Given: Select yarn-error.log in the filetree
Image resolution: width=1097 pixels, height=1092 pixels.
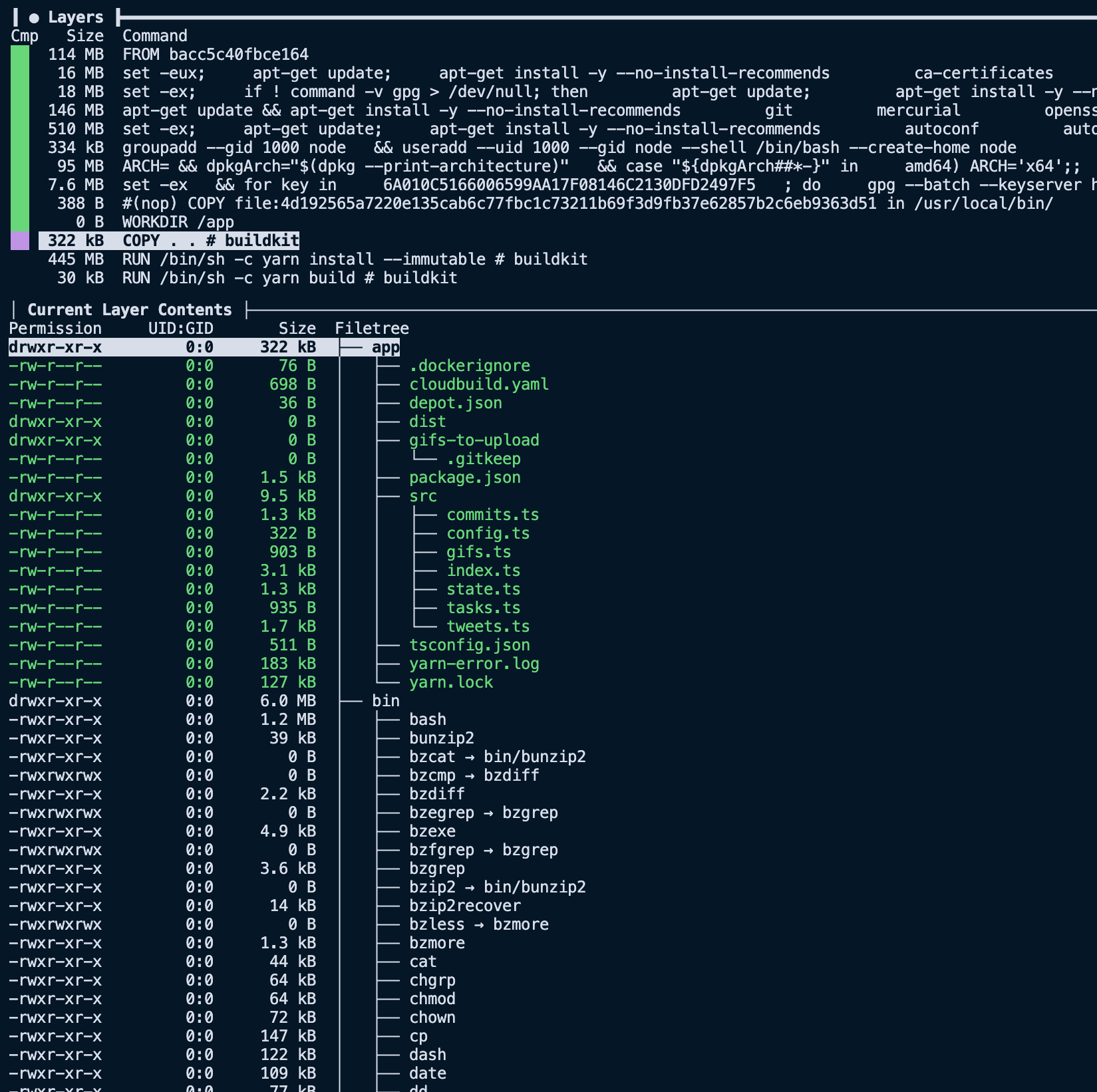Looking at the screenshot, I should (x=474, y=664).
